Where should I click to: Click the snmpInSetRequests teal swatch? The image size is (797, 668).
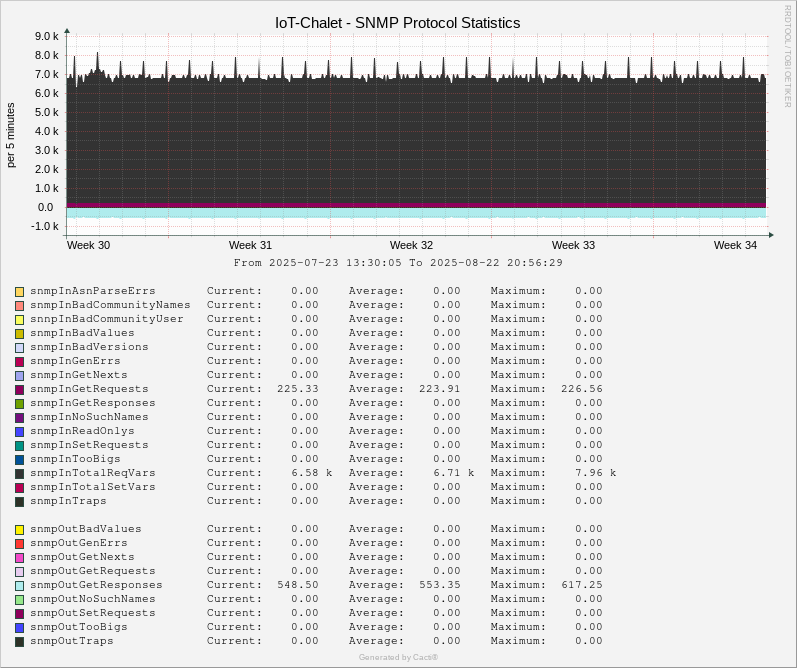(19, 446)
